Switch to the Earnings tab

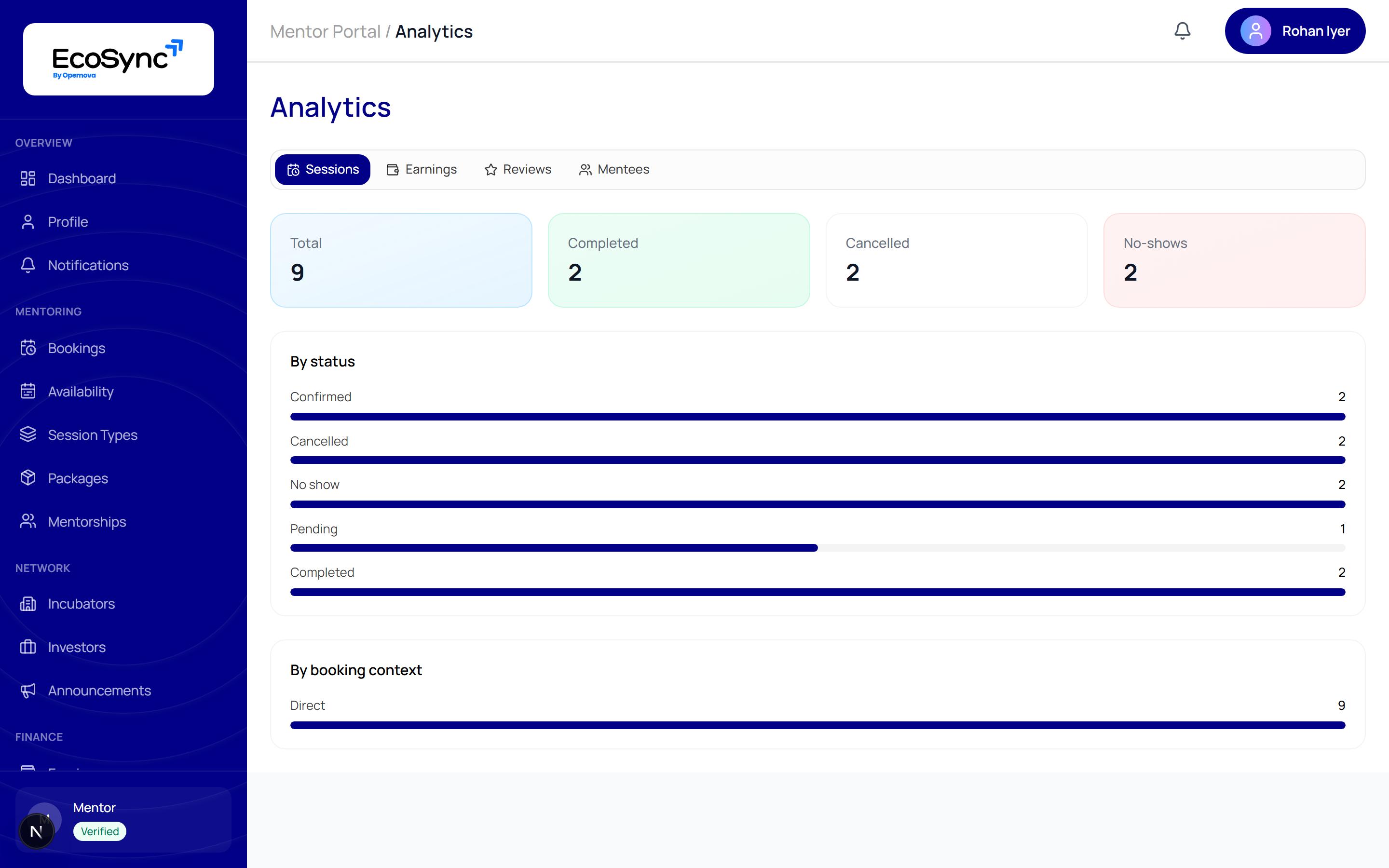(x=422, y=169)
